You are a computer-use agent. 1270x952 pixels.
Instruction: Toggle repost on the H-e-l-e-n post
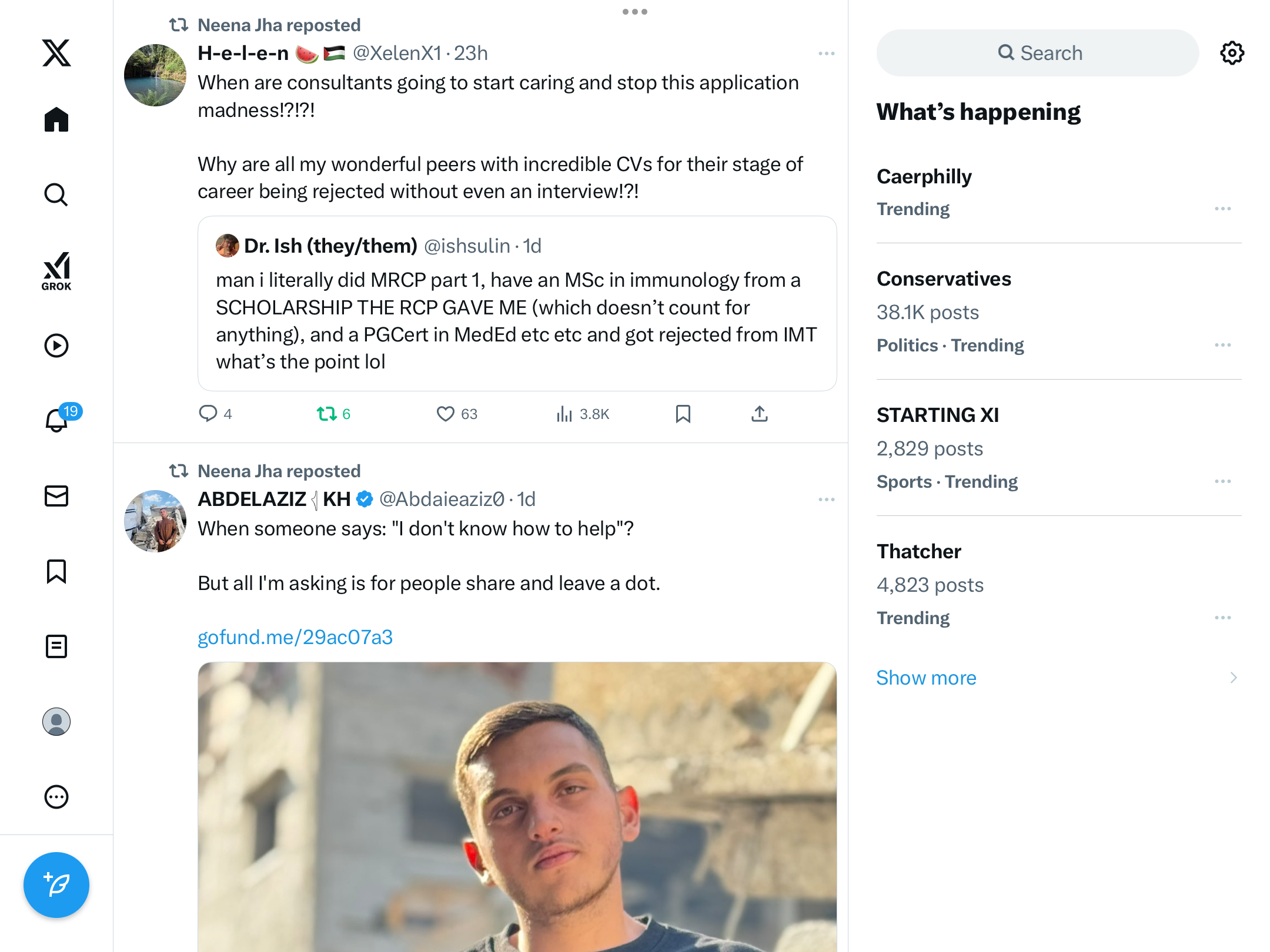pyautogui.click(x=327, y=414)
